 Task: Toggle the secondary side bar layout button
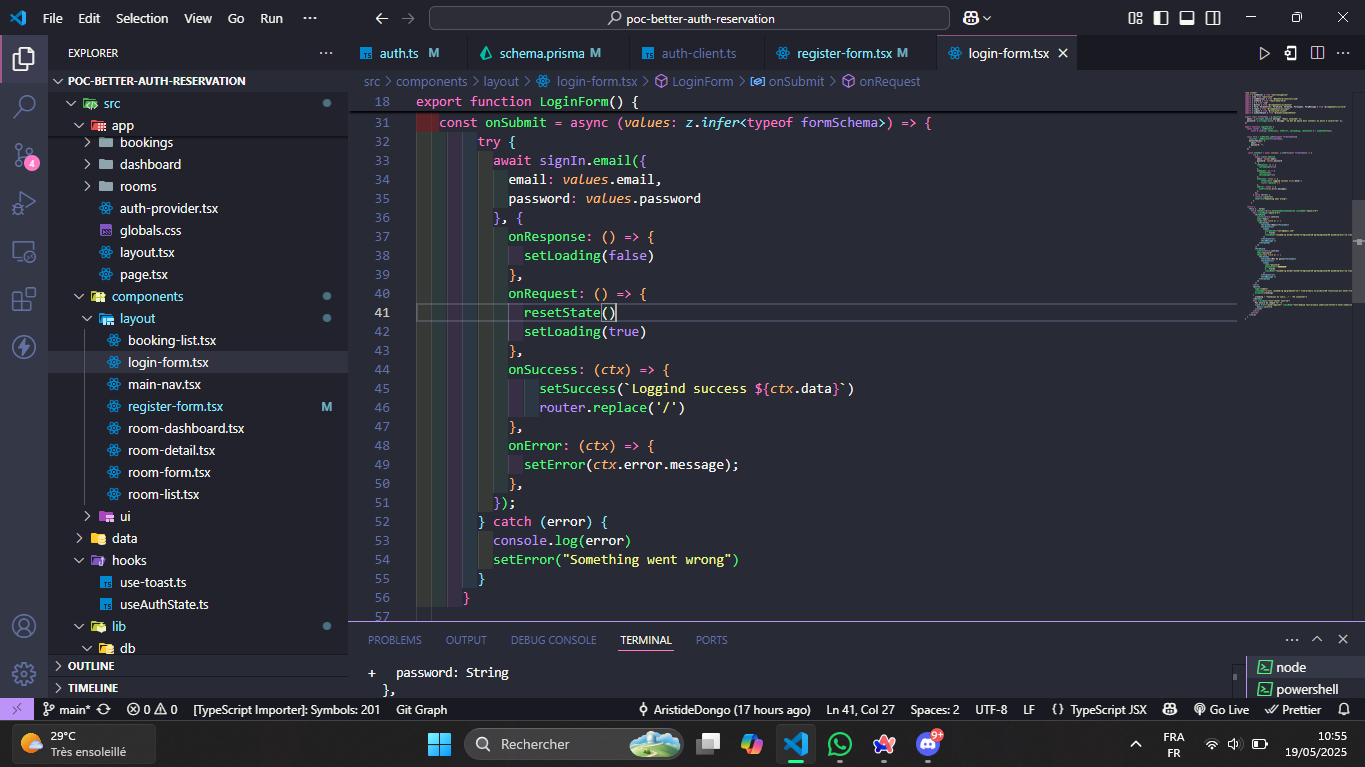pyautogui.click(x=1213, y=18)
